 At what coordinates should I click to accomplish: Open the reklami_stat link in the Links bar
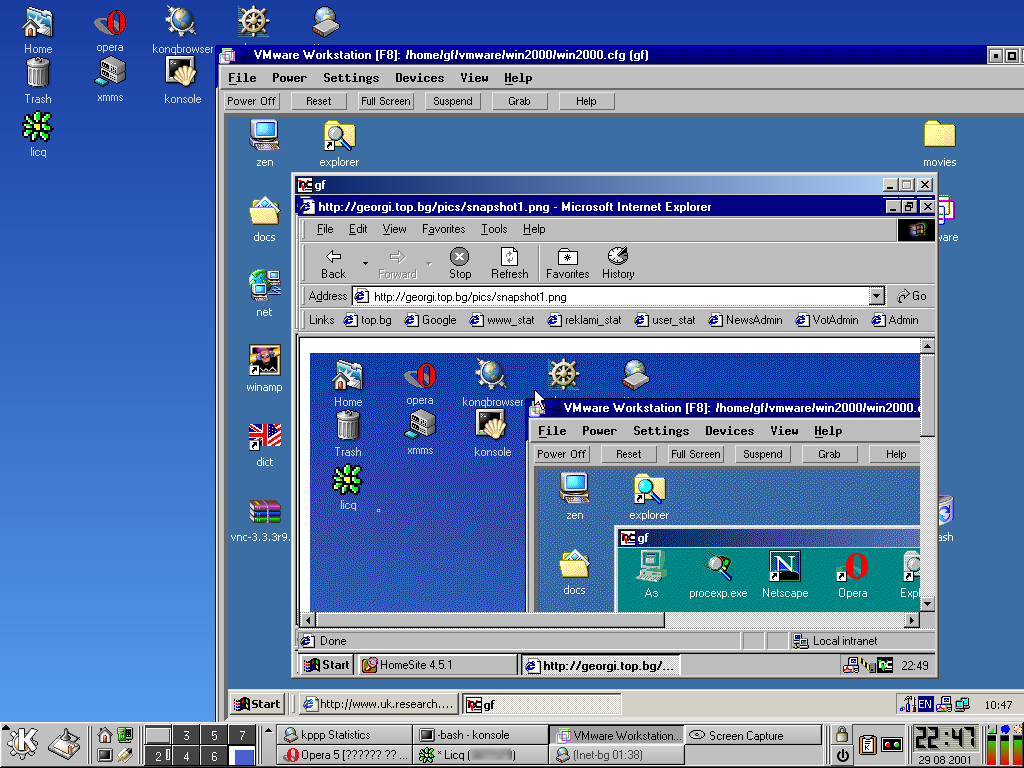[584, 320]
